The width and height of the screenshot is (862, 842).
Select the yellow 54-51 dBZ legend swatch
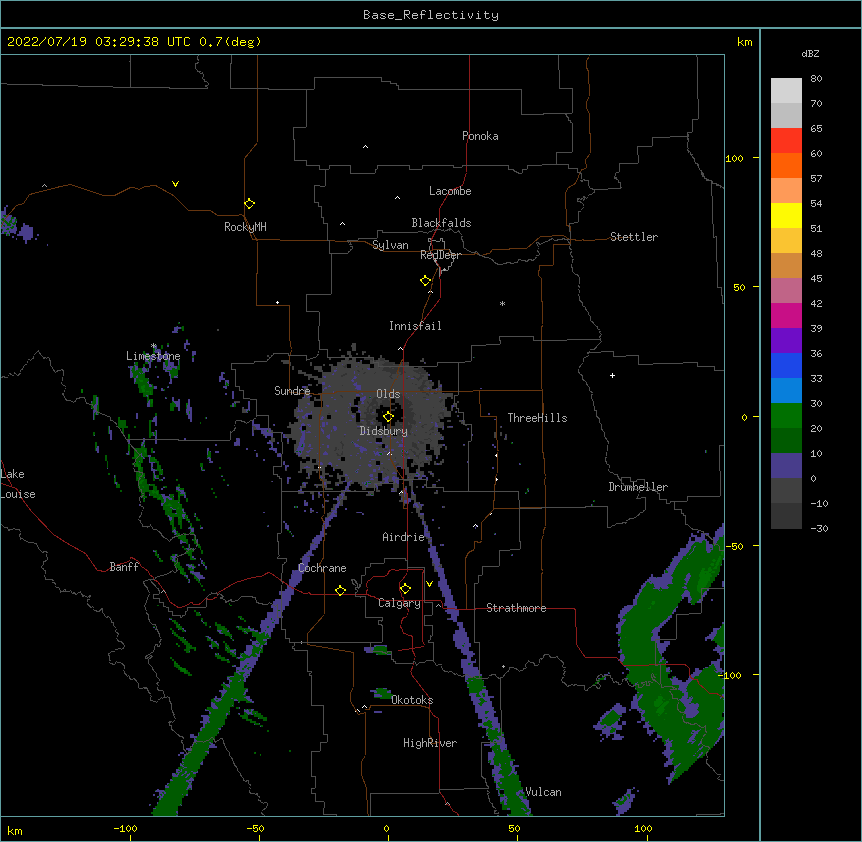(x=786, y=215)
